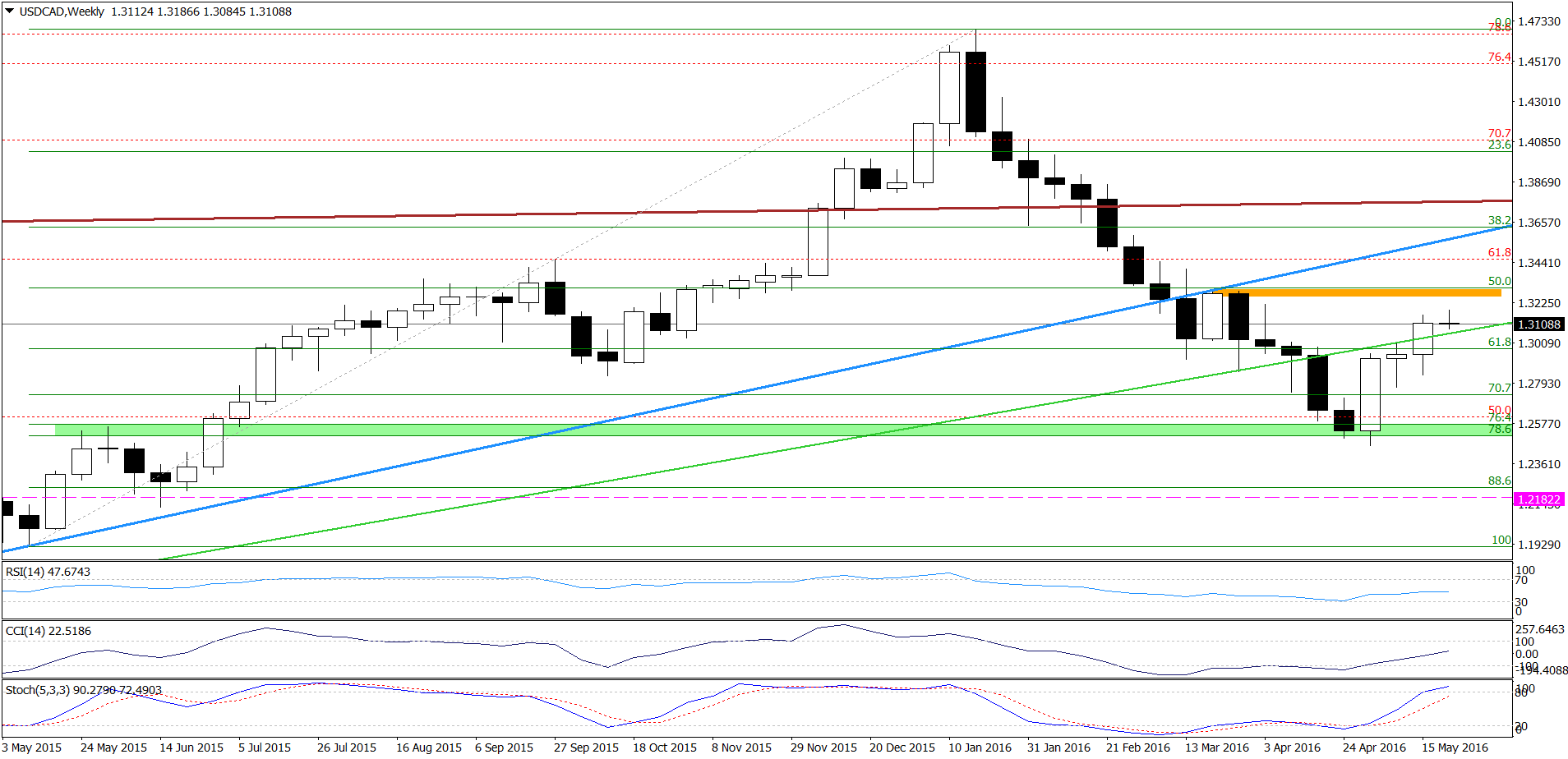Select the OHLC value 1.31866 in header
The image size is (1568, 759).
(178, 11)
